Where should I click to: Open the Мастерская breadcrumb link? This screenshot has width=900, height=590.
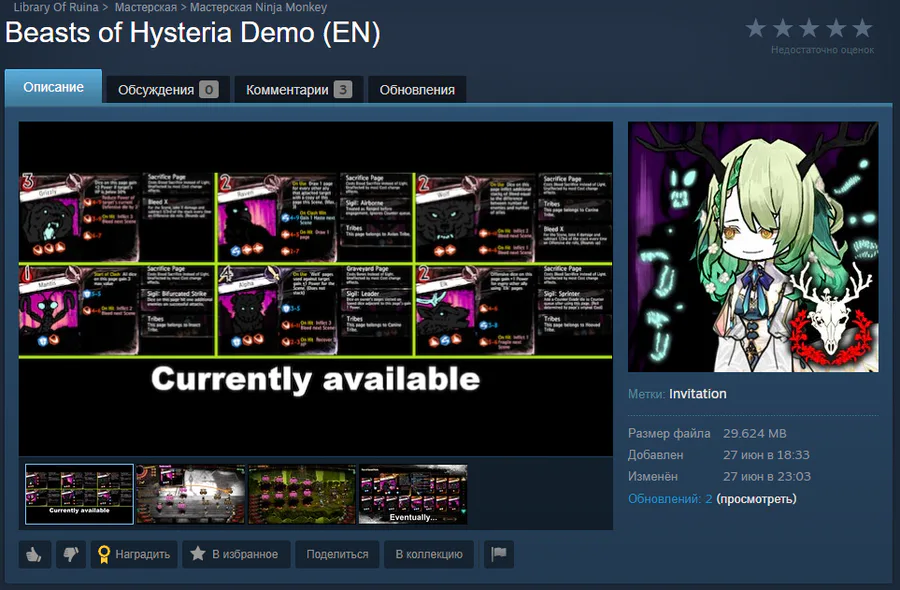point(146,7)
